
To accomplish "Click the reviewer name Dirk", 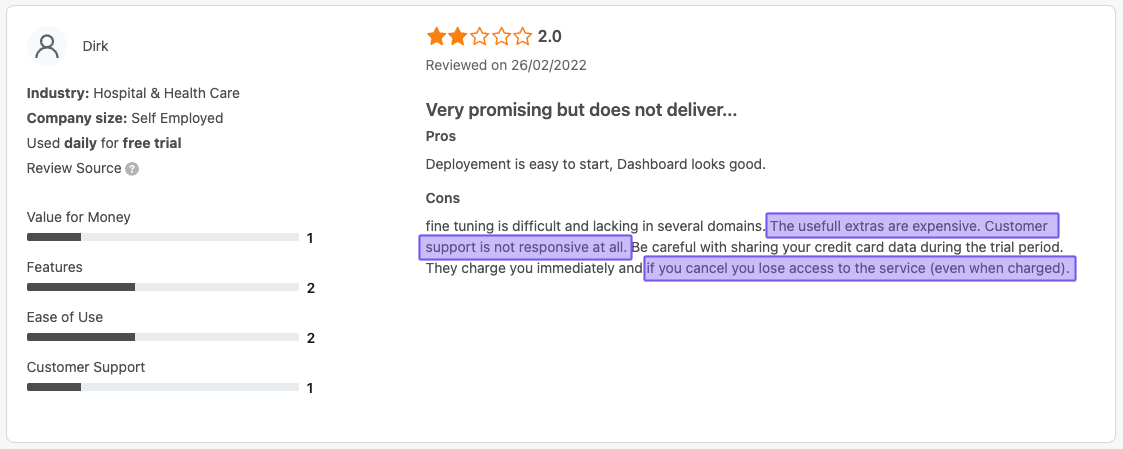I will [x=95, y=46].
